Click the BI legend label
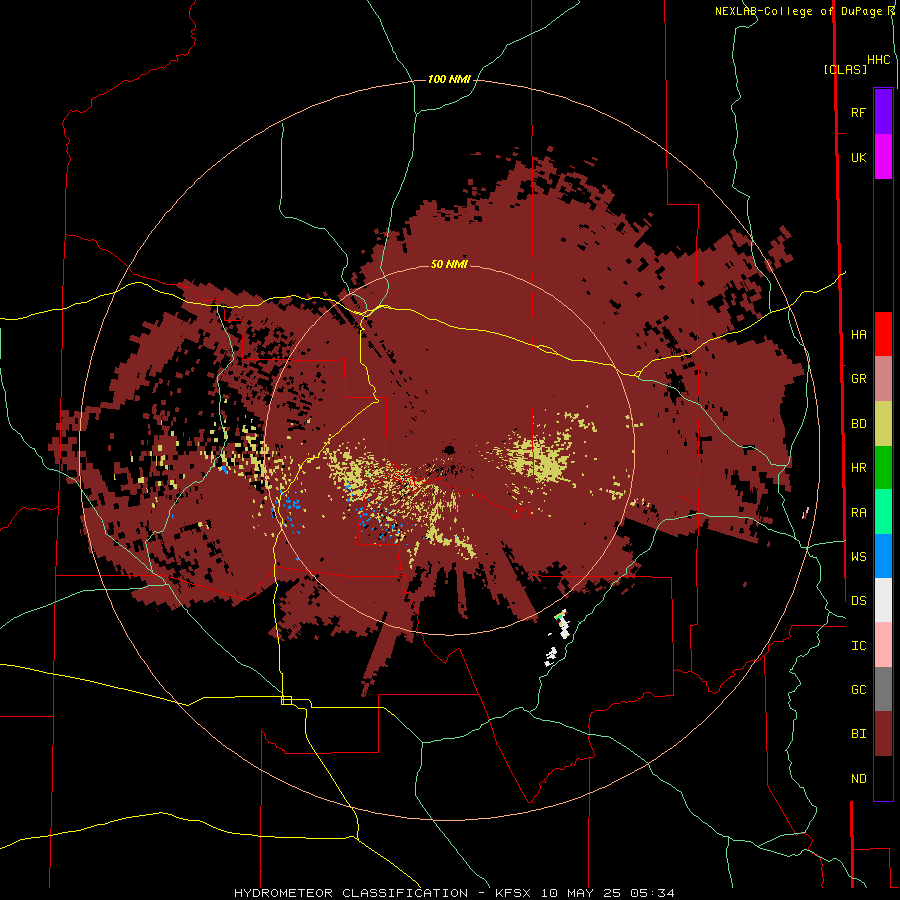Screen dimensions: 900x900 point(858,734)
